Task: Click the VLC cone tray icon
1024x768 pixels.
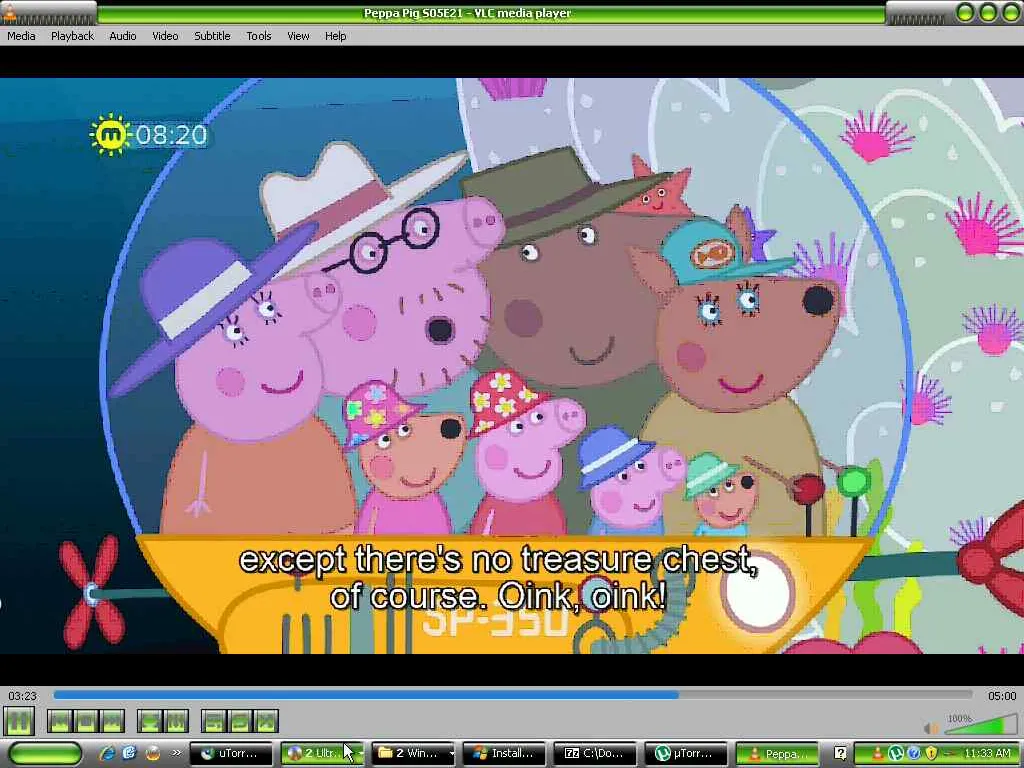Action: coord(878,754)
